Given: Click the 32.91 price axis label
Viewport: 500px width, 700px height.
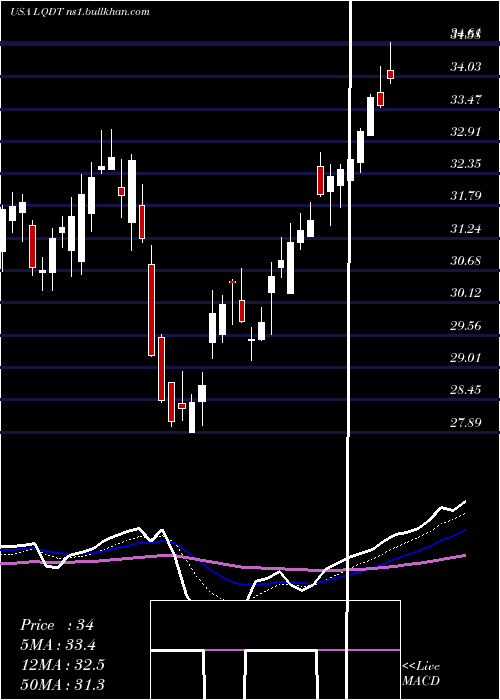Looking at the screenshot, I should pos(466,132).
